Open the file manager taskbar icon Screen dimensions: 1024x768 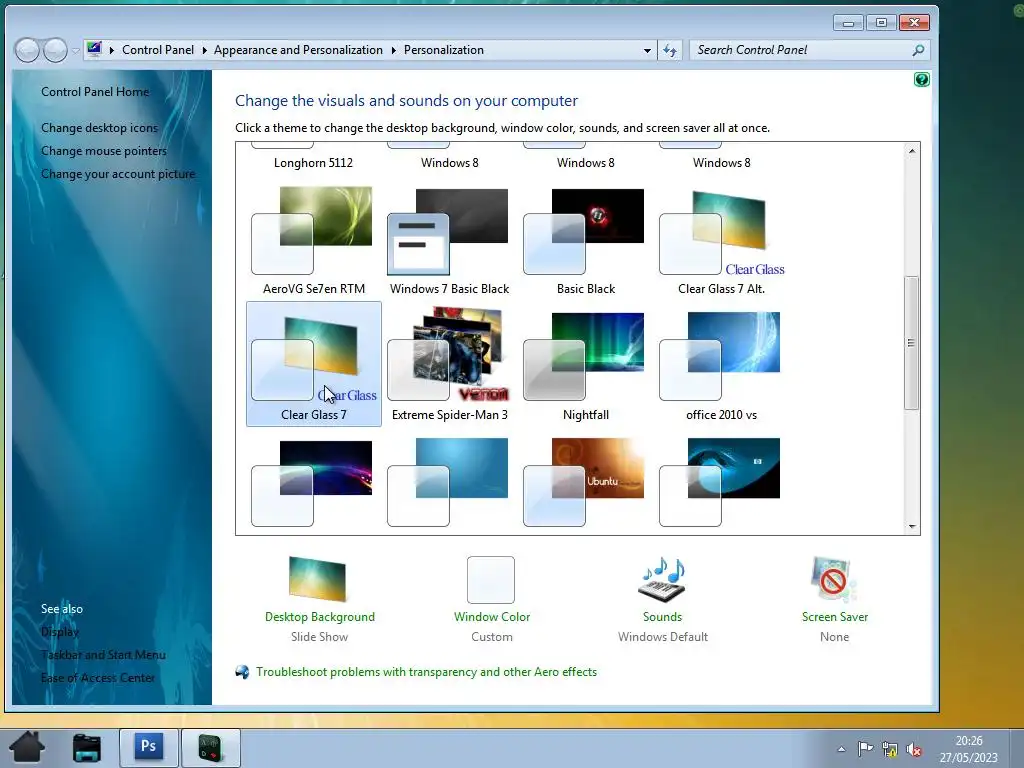87,748
